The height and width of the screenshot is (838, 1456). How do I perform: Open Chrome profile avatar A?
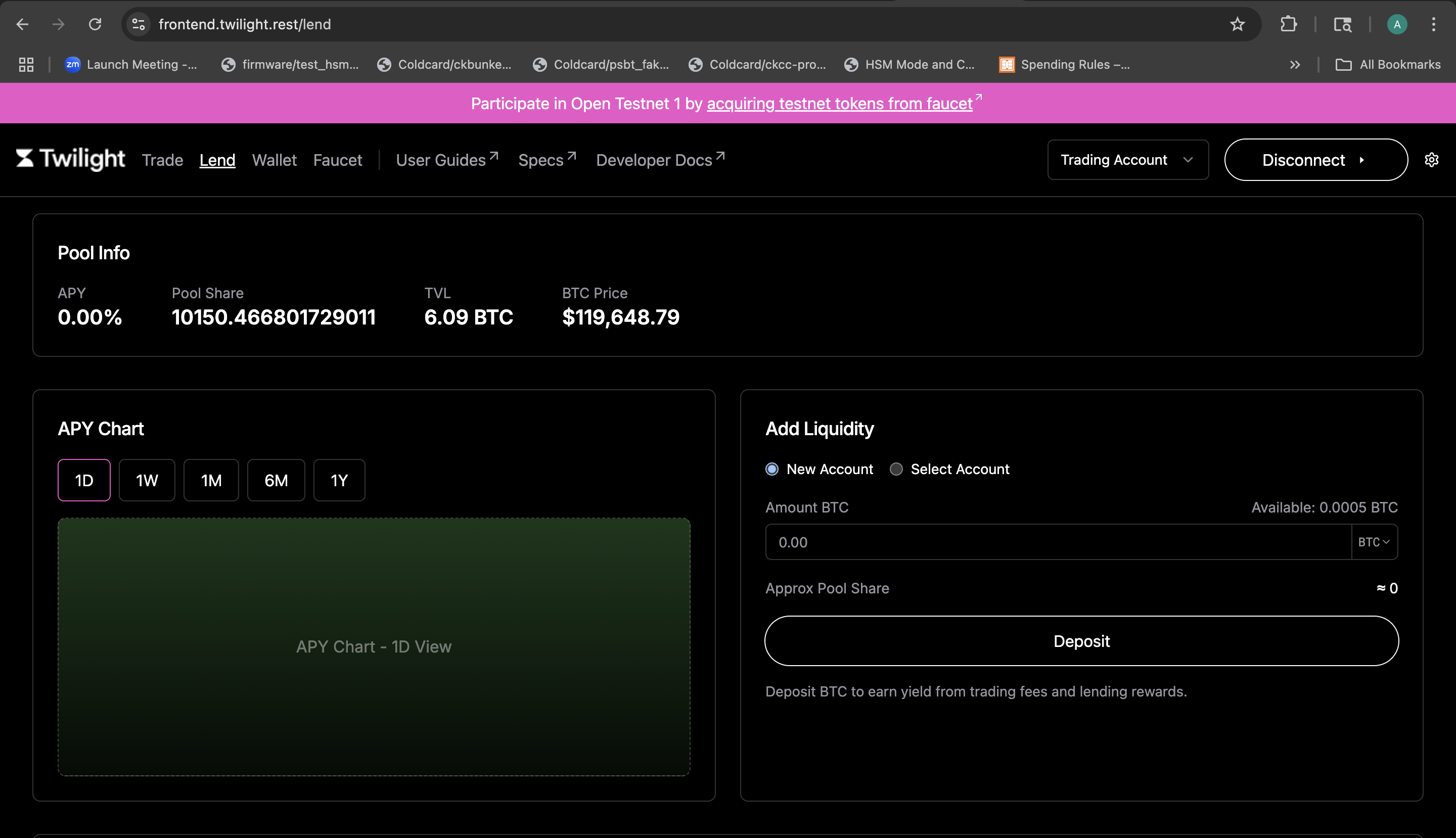[x=1397, y=24]
